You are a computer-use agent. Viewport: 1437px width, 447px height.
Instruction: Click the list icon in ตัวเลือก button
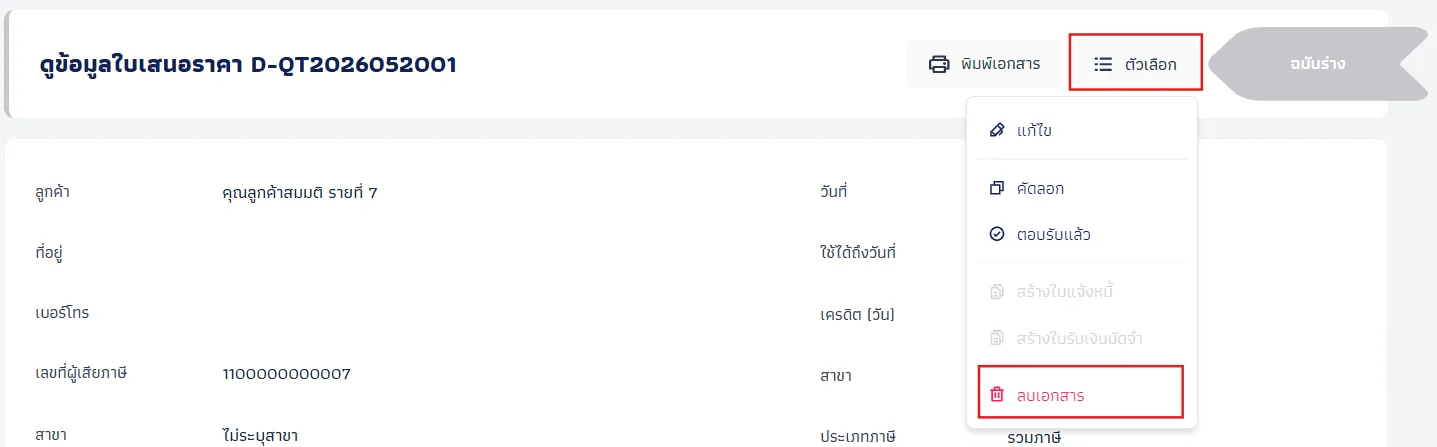point(1103,64)
